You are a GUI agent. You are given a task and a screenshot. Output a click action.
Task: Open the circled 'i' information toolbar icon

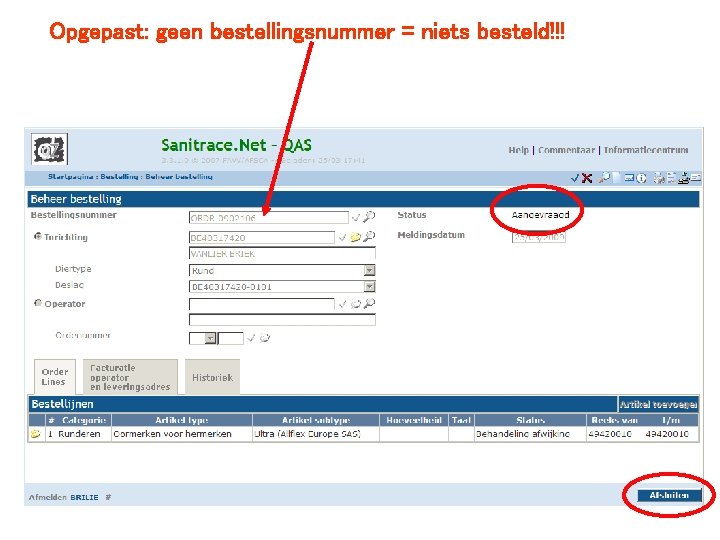pyautogui.click(x=641, y=178)
